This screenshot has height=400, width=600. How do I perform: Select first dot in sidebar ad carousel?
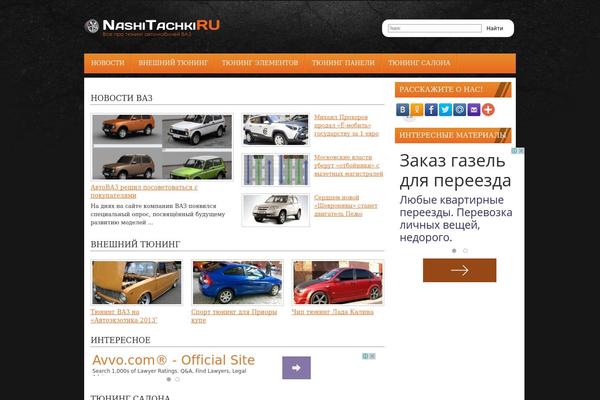coord(454,251)
